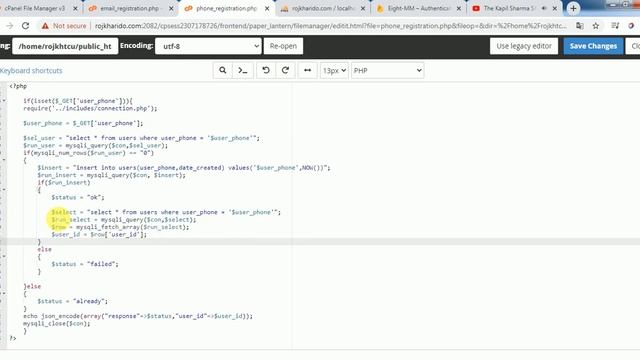The image size is (640, 360).
Task: Open the Keyboard shortcuts link
Action: [x=31, y=71]
